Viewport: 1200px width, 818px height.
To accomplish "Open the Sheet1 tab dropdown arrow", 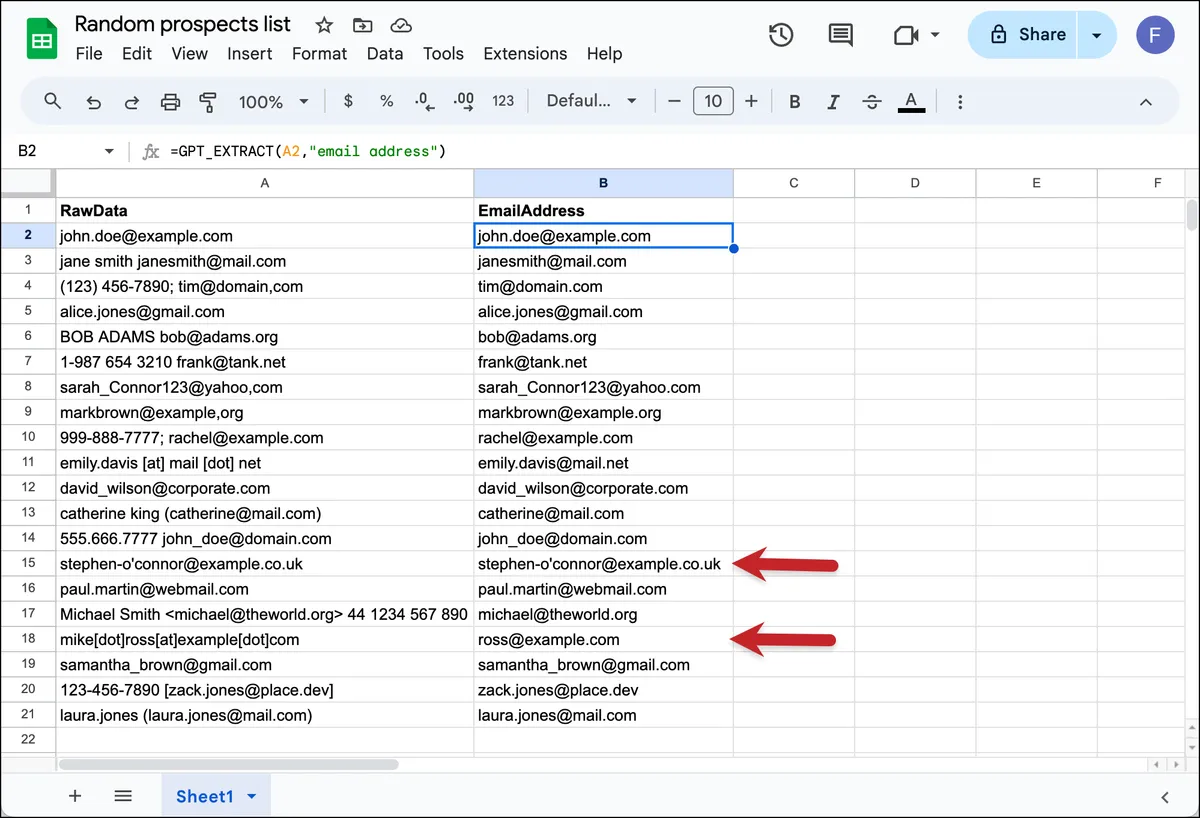I will pyautogui.click(x=252, y=797).
